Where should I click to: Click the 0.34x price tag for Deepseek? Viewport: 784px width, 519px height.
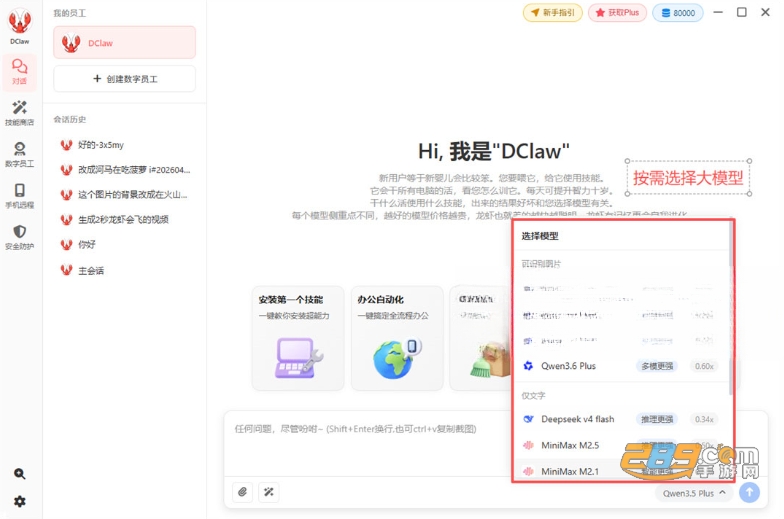click(x=704, y=419)
